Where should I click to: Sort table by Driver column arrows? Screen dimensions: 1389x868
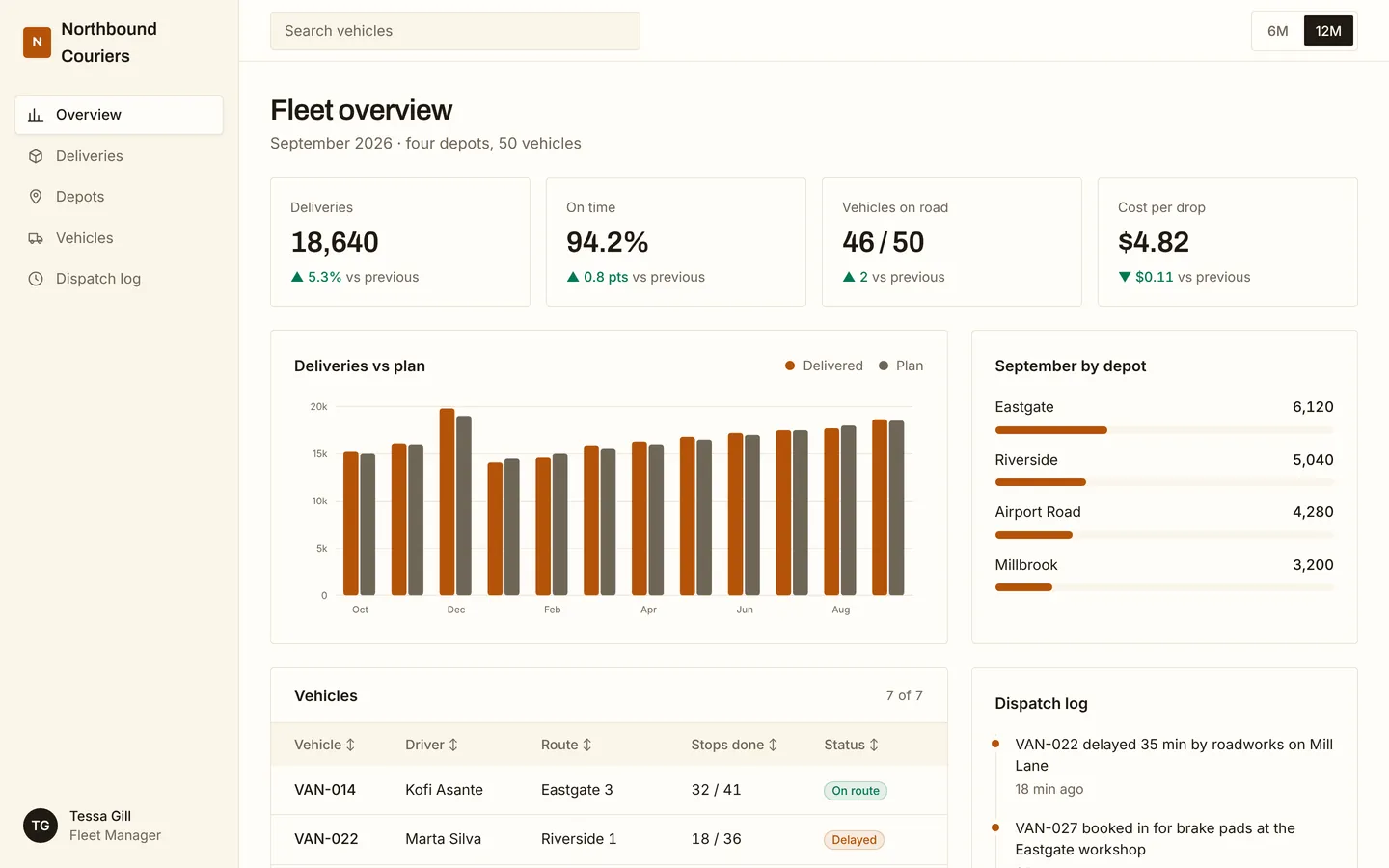[x=453, y=745]
